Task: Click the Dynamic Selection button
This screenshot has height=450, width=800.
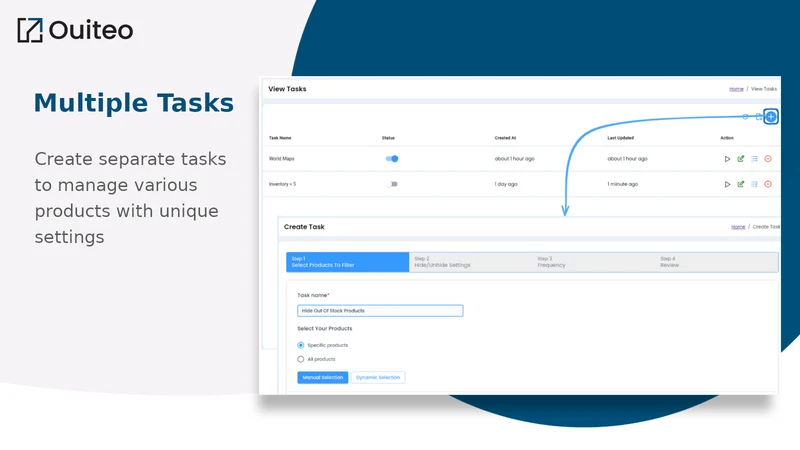Action: tap(378, 378)
